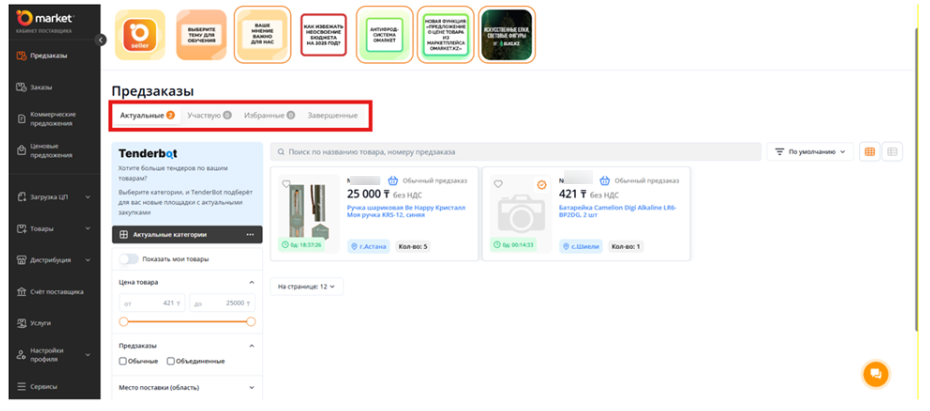The height and width of the screenshot is (411, 930).
Task: Switch to the Участвую tab
Action: (208, 115)
